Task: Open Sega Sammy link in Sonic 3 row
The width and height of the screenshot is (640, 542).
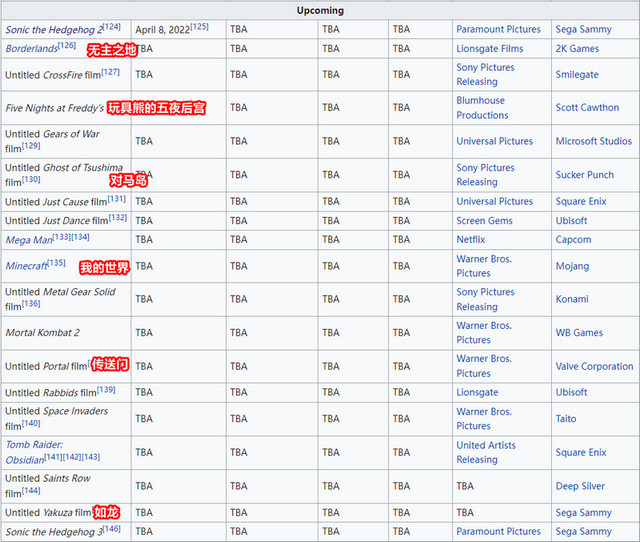Action: [583, 531]
